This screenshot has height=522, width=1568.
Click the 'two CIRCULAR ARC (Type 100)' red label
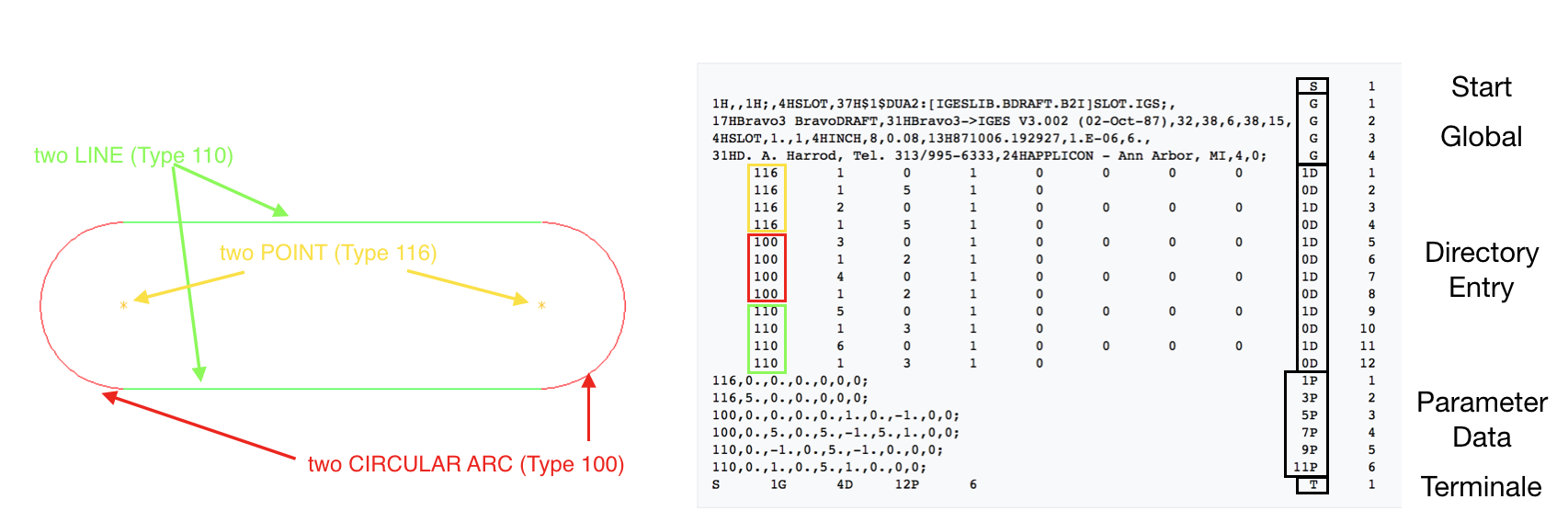(465, 464)
